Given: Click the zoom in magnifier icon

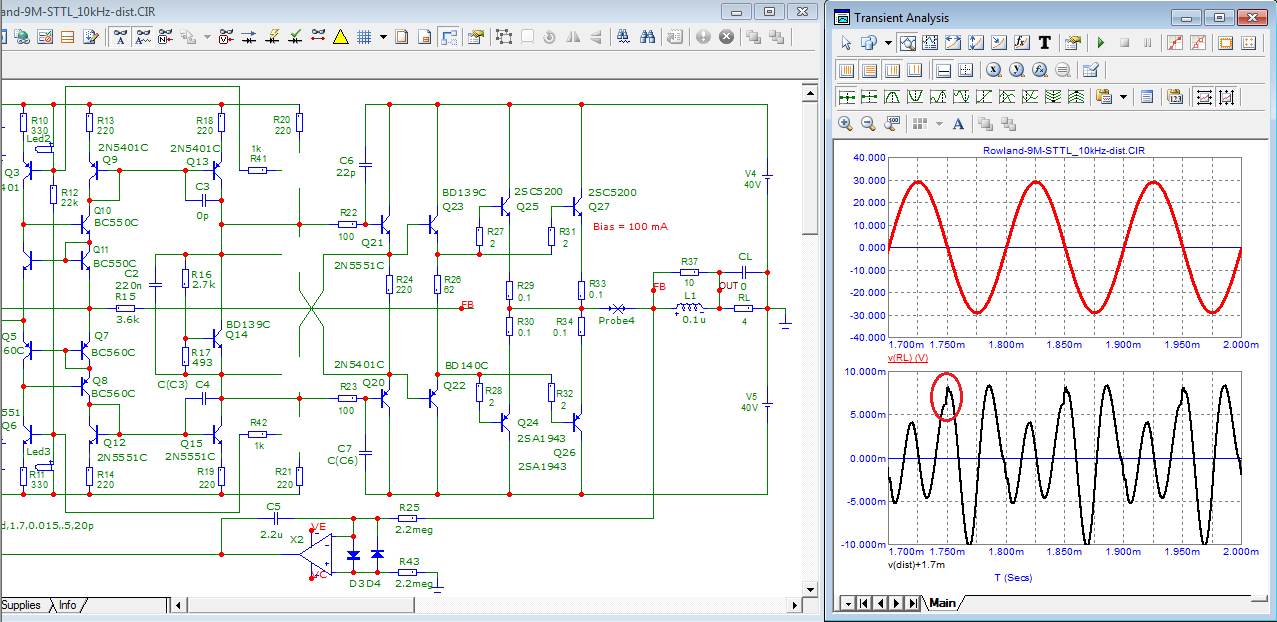Looking at the screenshot, I should (845, 124).
